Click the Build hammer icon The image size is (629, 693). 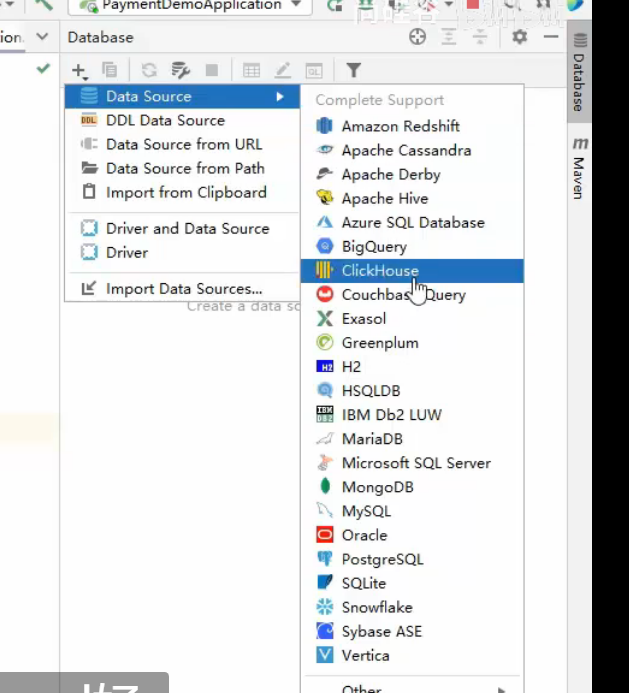pos(44,4)
